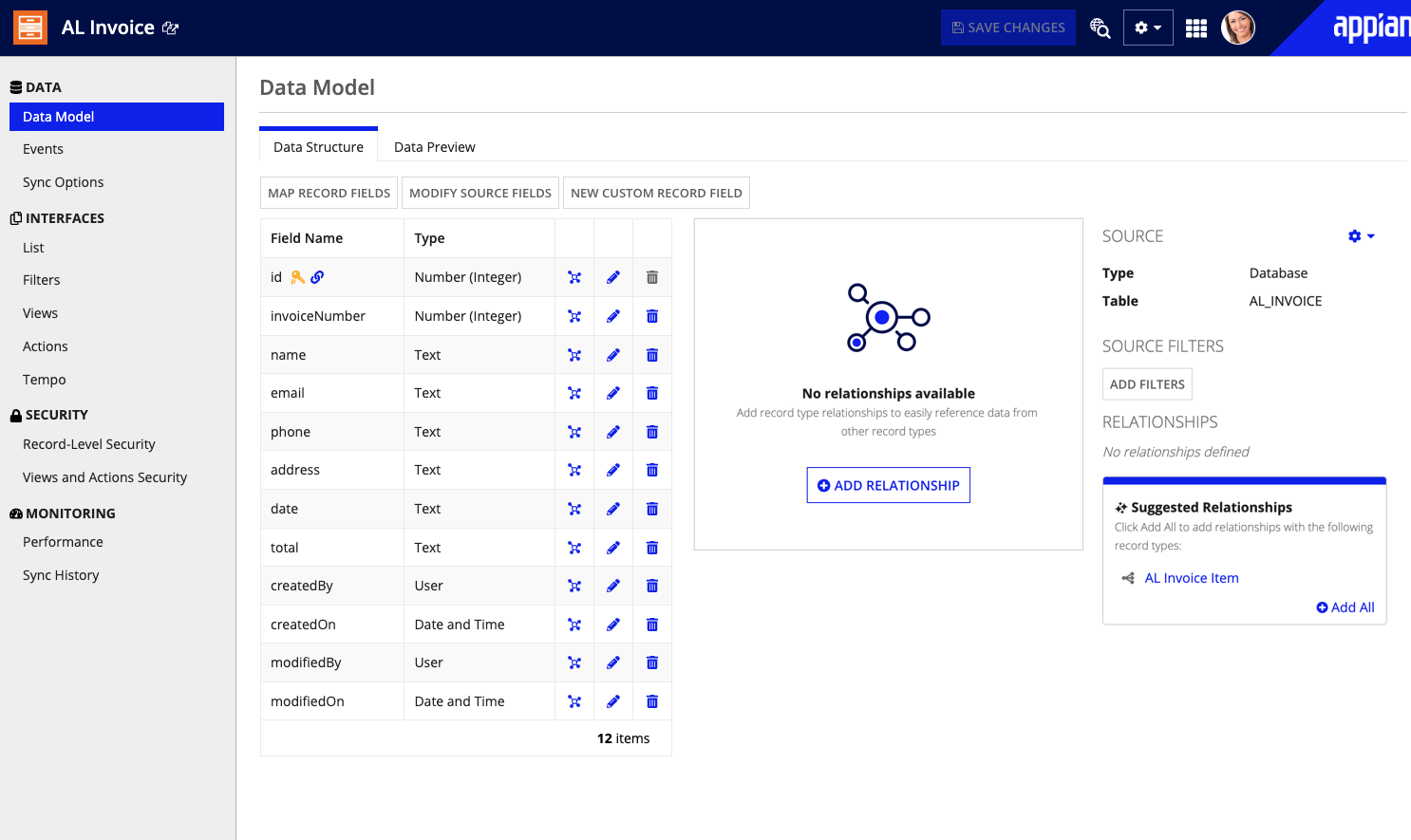Open Record-Level Security
Image resolution: width=1411 pixels, height=840 pixels.
(89, 444)
